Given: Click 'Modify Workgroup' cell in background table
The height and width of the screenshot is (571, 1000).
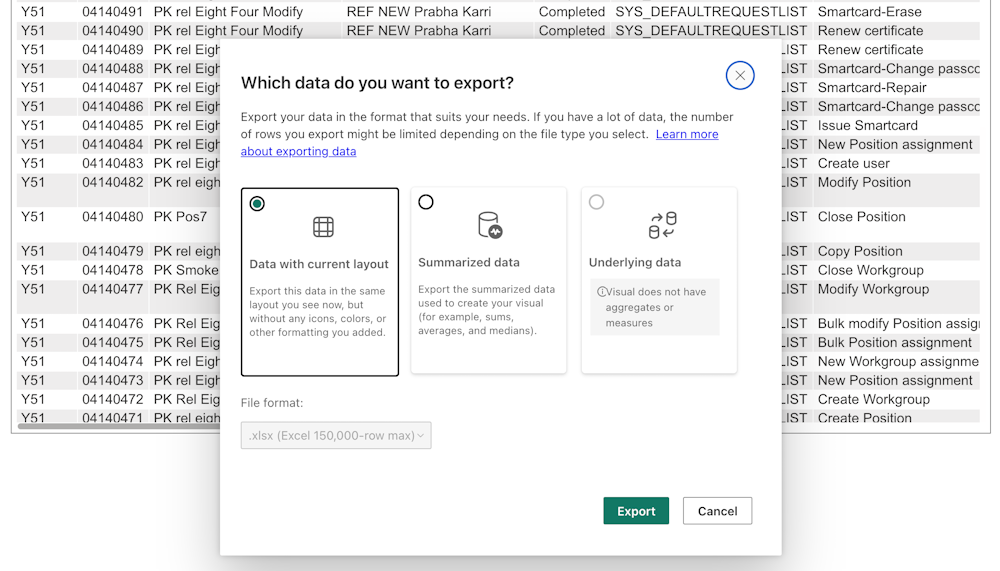Looking at the screenshot, I should pyautogui.click(x=873, y=289).
